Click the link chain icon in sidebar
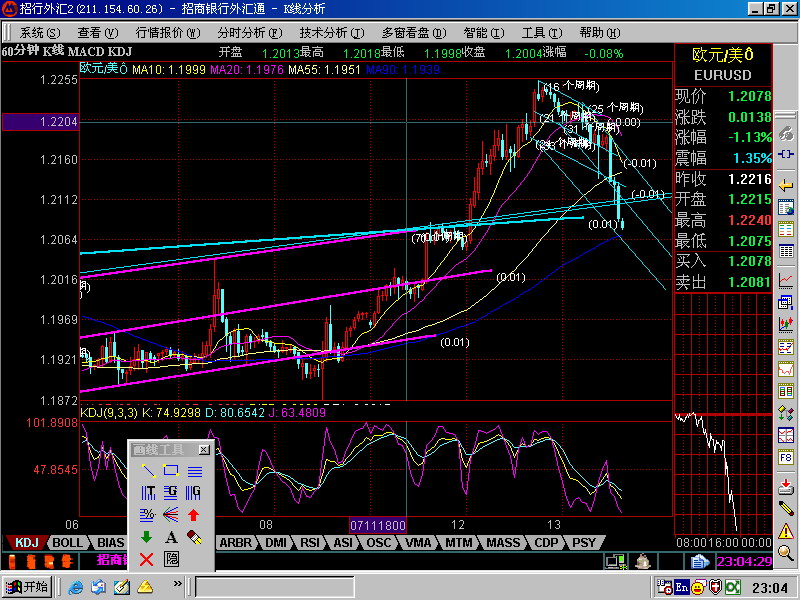The image size is (800, 600). pos(786,134)
